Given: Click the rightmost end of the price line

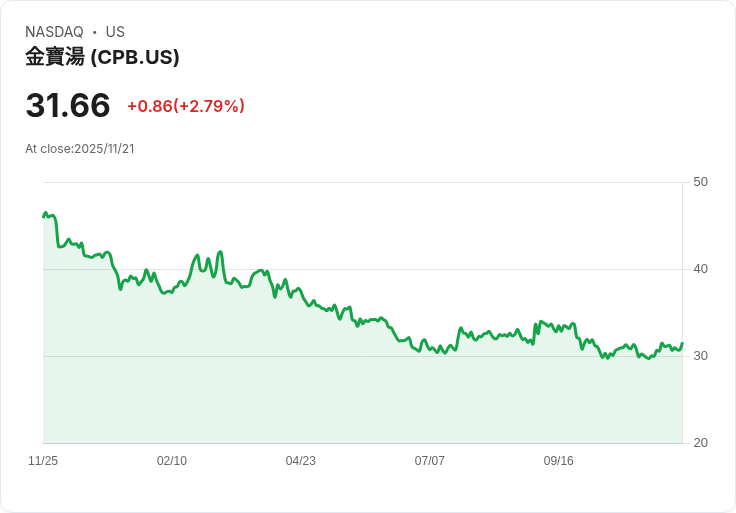Looking at the screenshot, I should tap(682, 344).
